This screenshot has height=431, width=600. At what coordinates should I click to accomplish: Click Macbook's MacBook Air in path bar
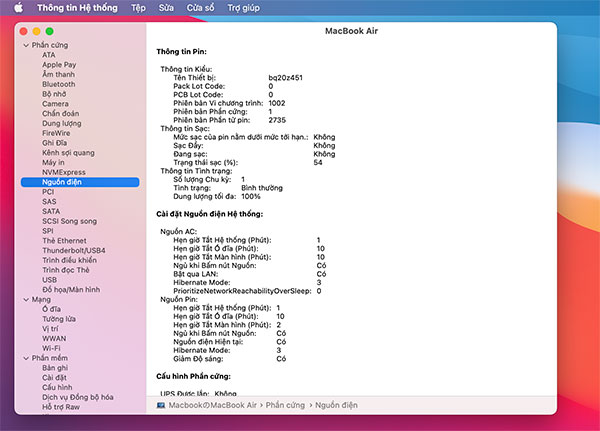(x=212, y=405)
